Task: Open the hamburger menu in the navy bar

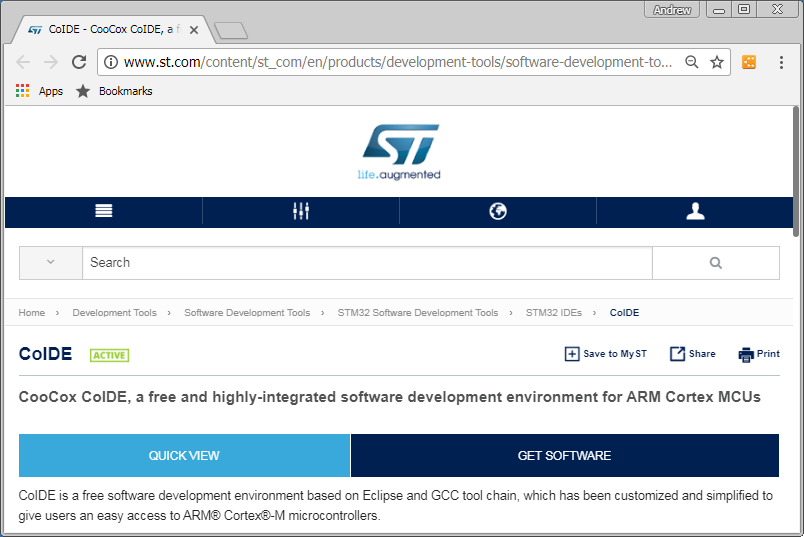Action: tap(104, 211)
